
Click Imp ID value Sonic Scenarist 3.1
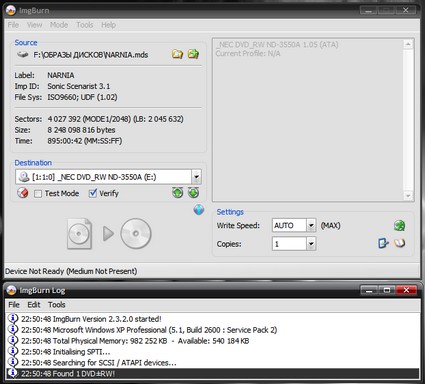79,86
